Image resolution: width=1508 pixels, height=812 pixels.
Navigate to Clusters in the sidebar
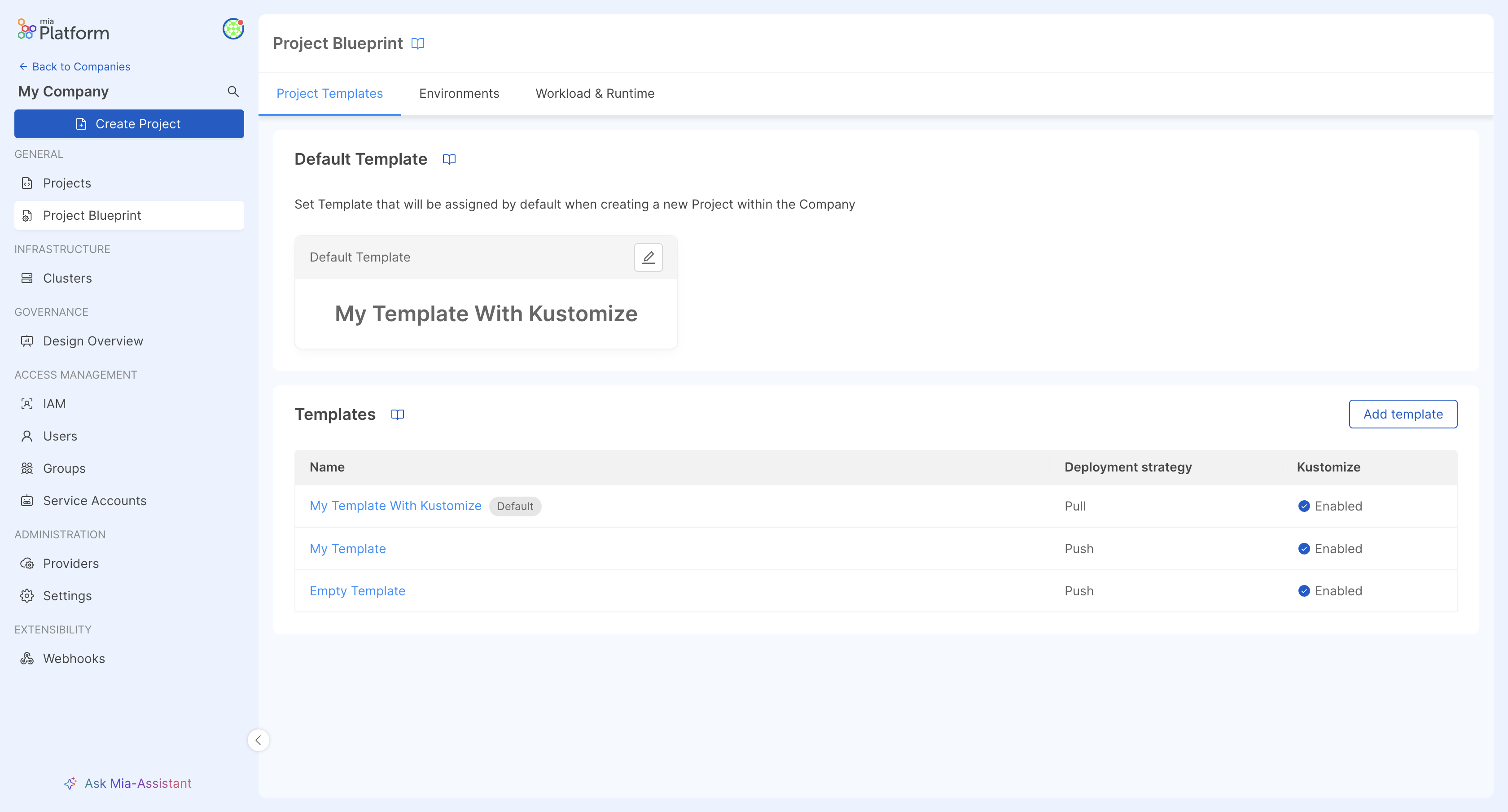(x=67, y=279)
